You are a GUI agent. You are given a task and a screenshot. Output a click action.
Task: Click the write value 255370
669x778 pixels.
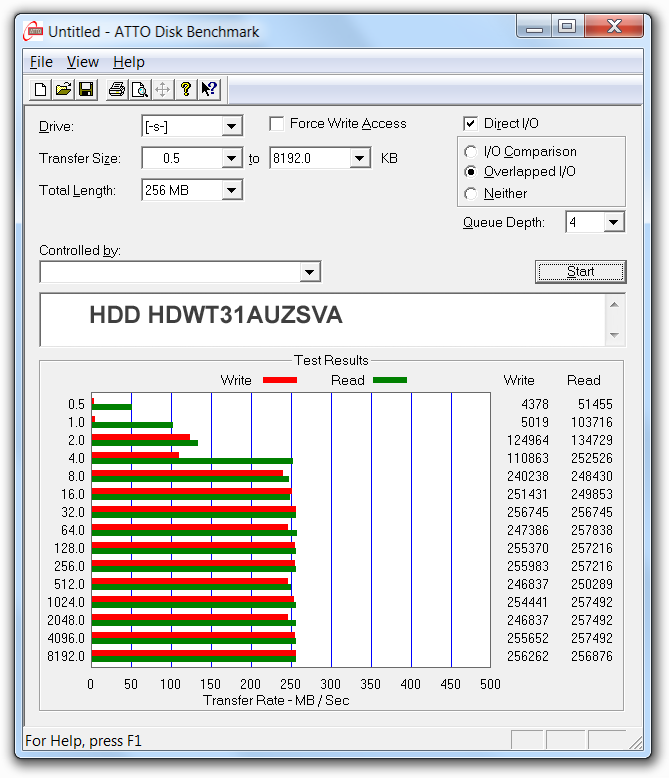[x=528, y=548]
